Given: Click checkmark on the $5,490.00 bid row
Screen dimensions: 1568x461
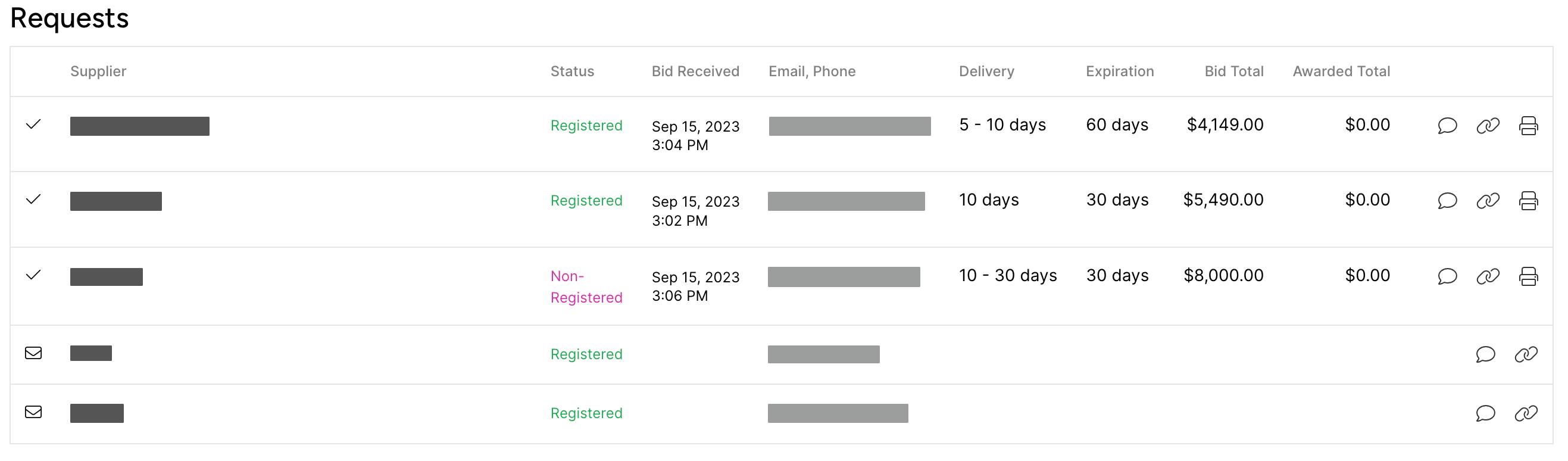Looking at the screenshot, I should 33,199.
